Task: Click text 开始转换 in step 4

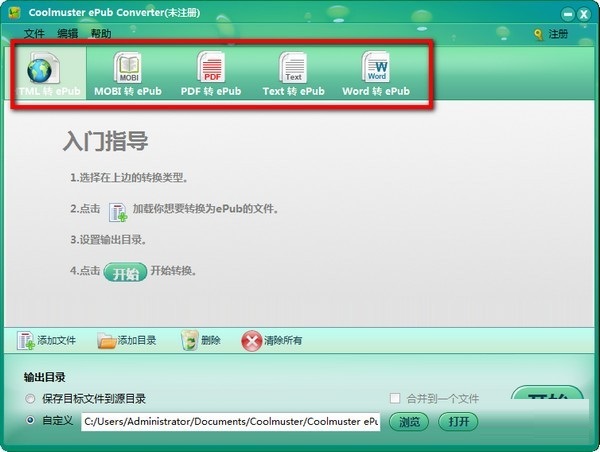Action: (x=173, y=271)
